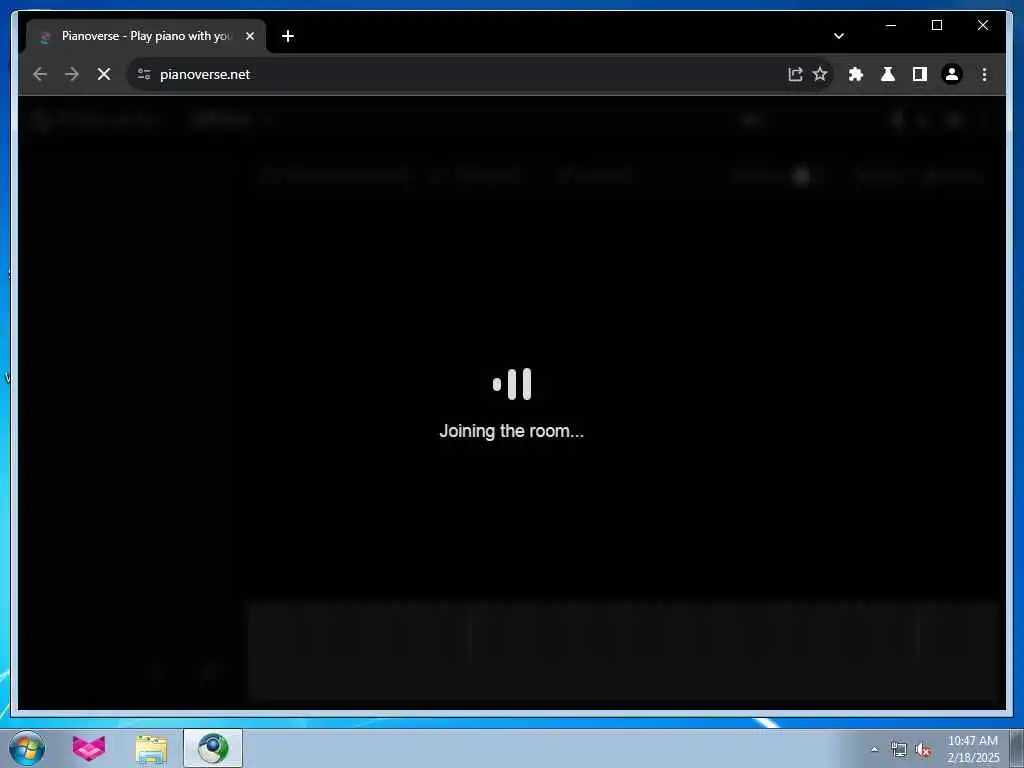
Task: Open Chrome Labs flask icon
Action: (x=888, y=74)
